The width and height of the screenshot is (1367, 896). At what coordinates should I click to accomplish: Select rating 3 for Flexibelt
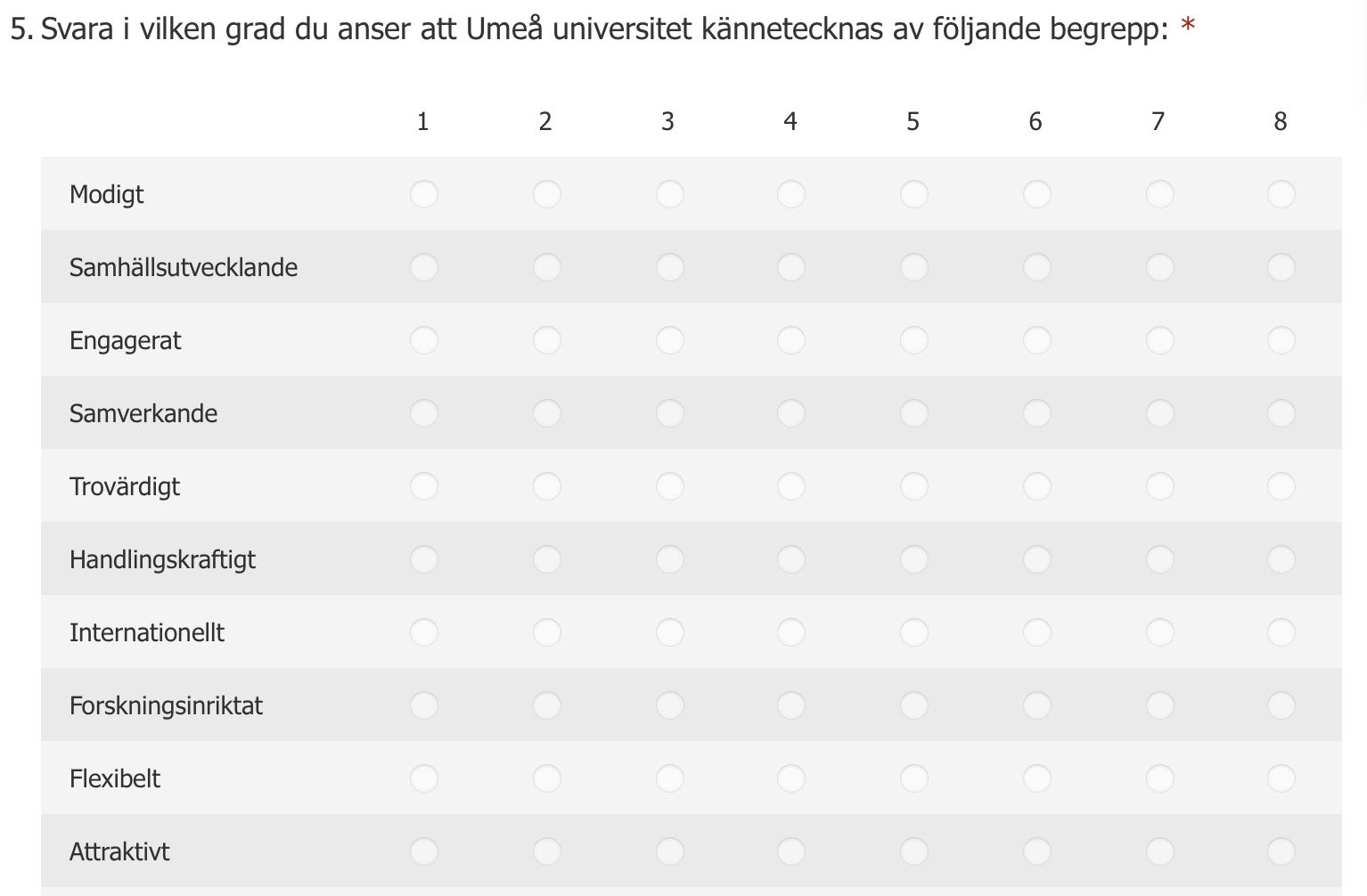pos(669,778)
